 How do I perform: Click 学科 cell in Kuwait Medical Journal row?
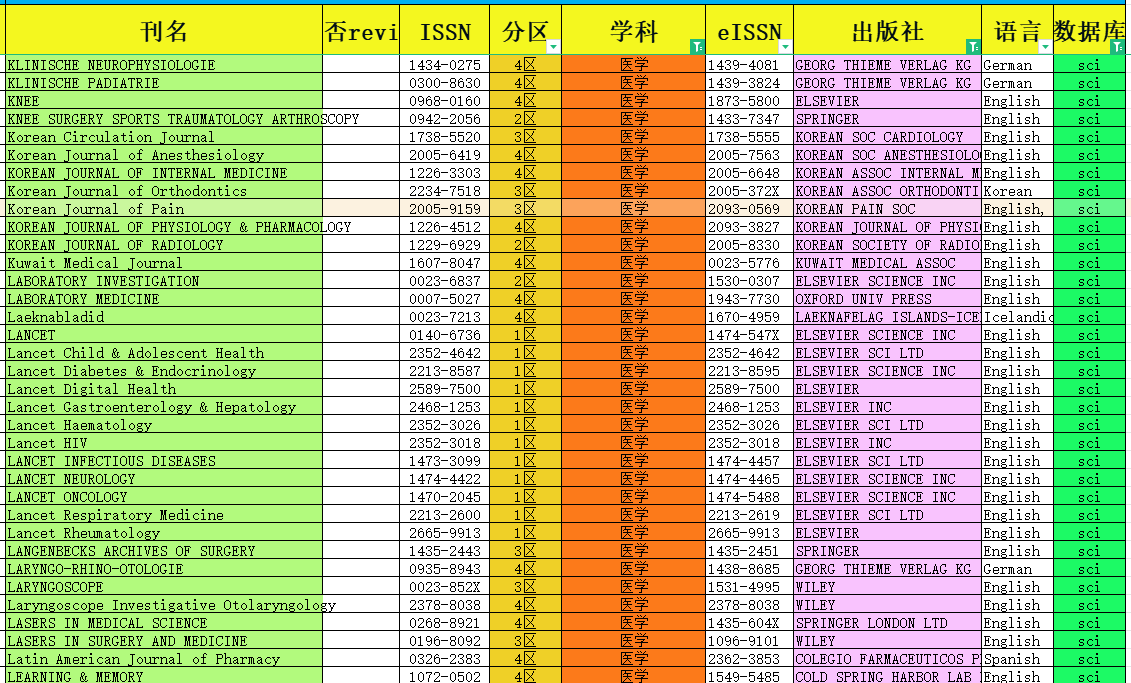[633, 263]
